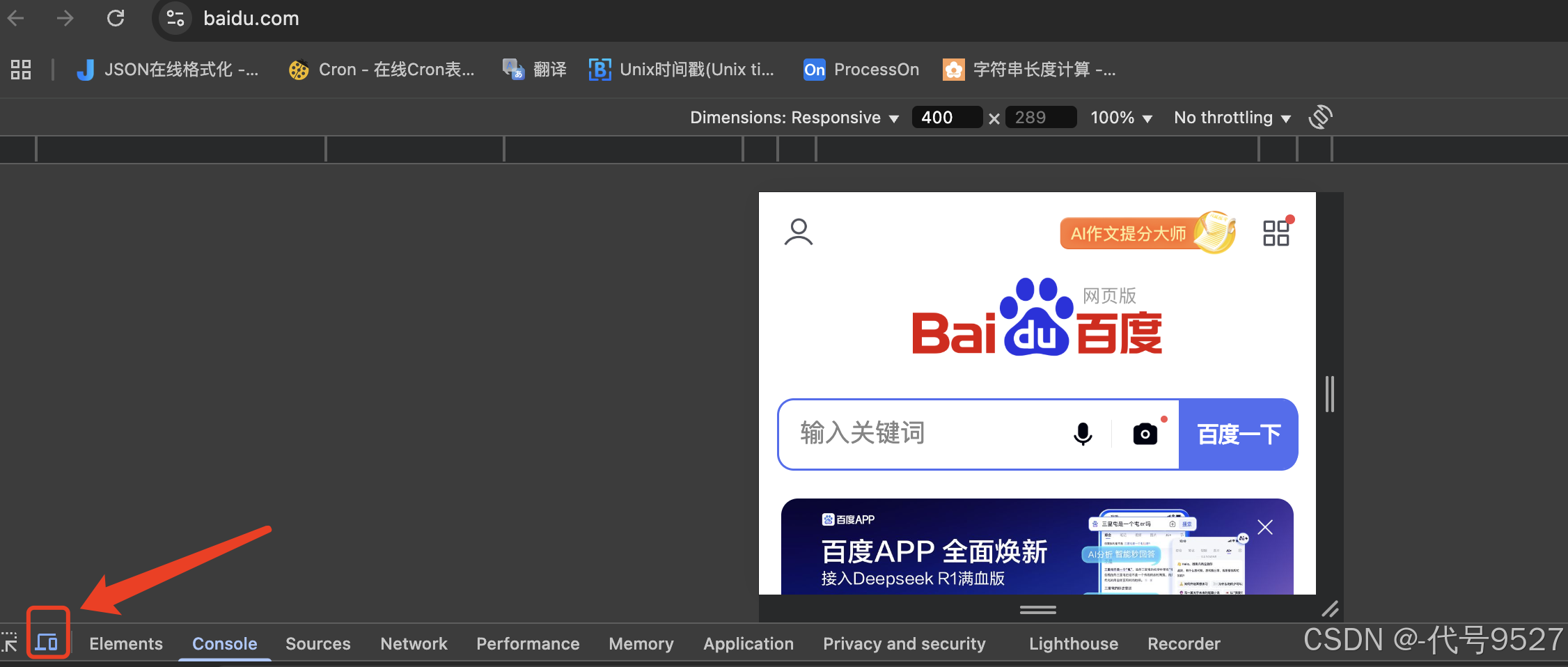Switch to the Application tab

(748, 644)
